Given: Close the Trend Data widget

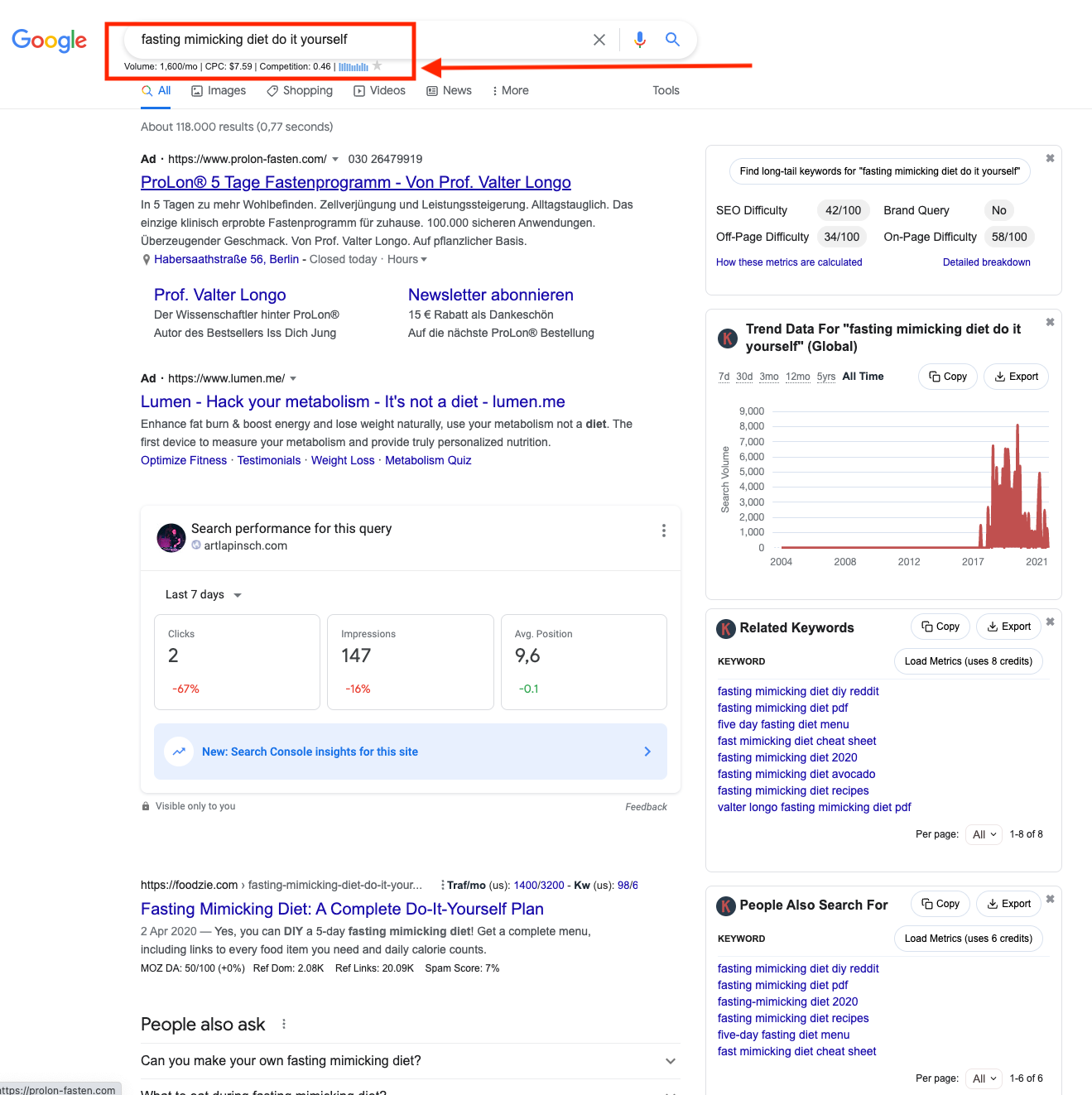Looking at the screenshot, I should click(x=1050, y=322).
